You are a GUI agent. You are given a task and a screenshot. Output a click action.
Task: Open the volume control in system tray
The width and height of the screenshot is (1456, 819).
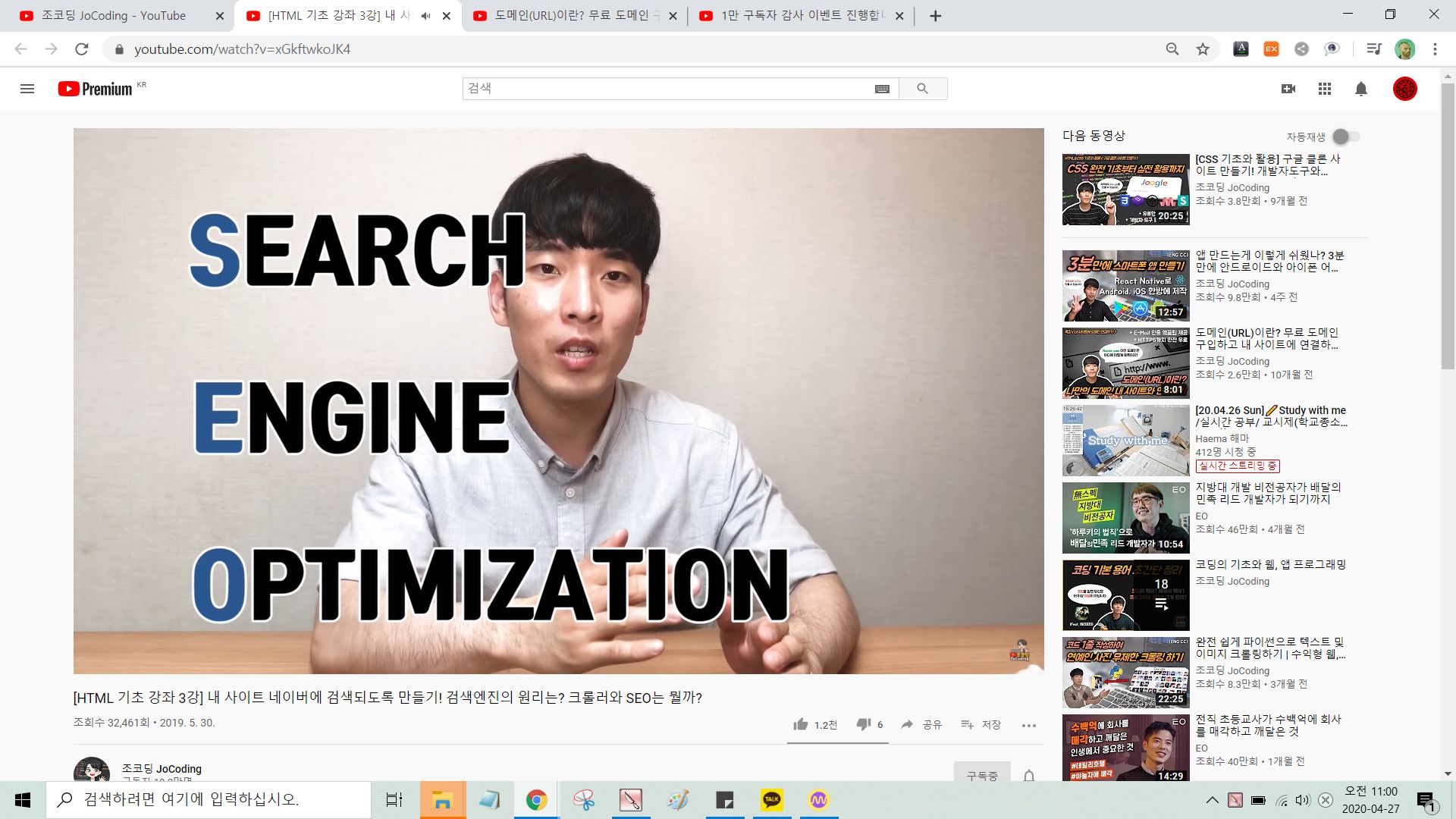coord(1303,800)
